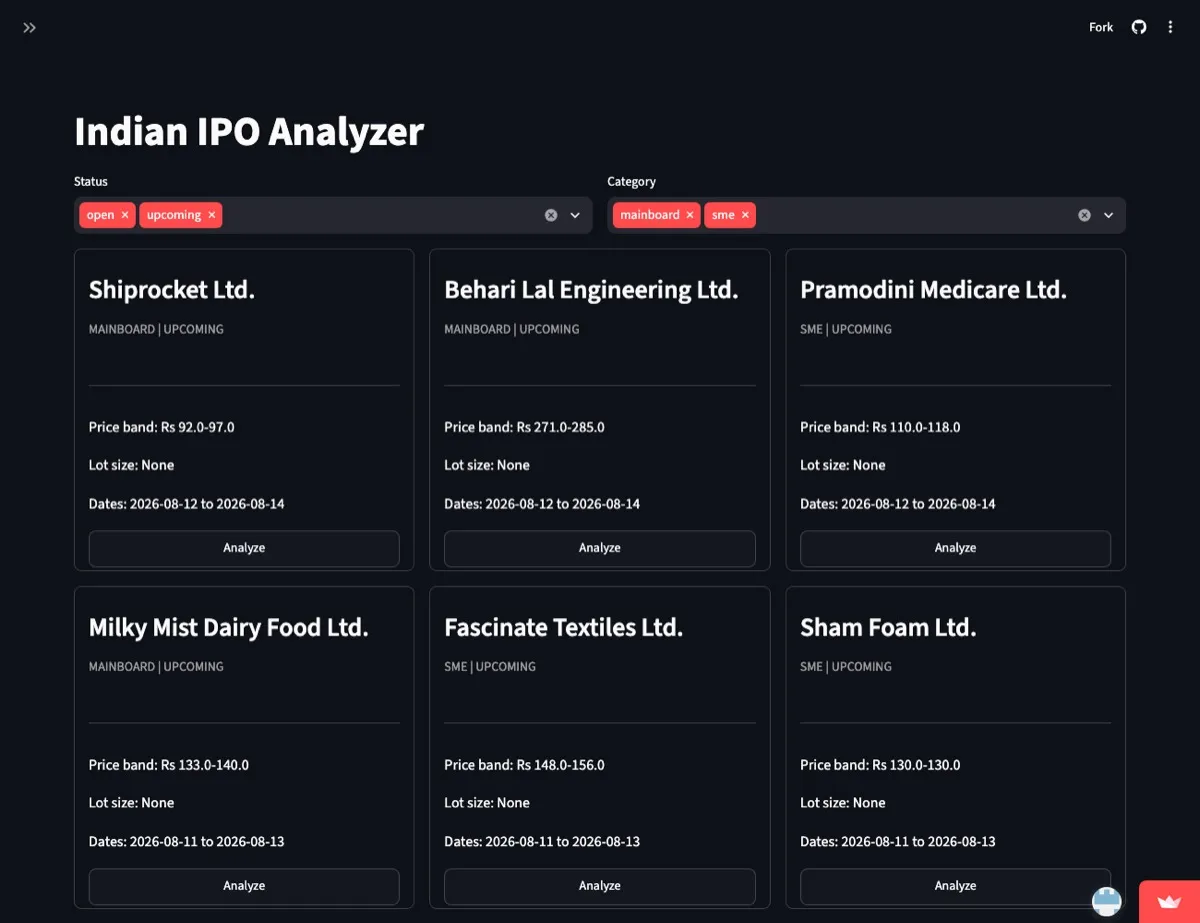This screenshot has height=923, width=1200.
Task: Click Pramodini Medicare's 'SME | UPCOMING' label
Action: coord(846,329)
